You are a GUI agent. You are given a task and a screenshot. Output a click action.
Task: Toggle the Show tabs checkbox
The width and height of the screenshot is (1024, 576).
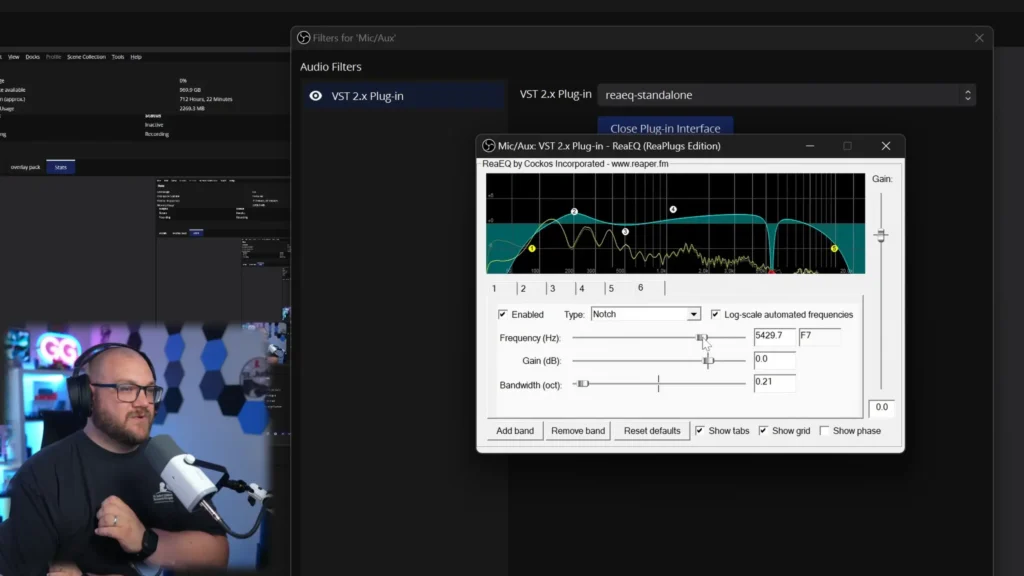tap(699, 430)
